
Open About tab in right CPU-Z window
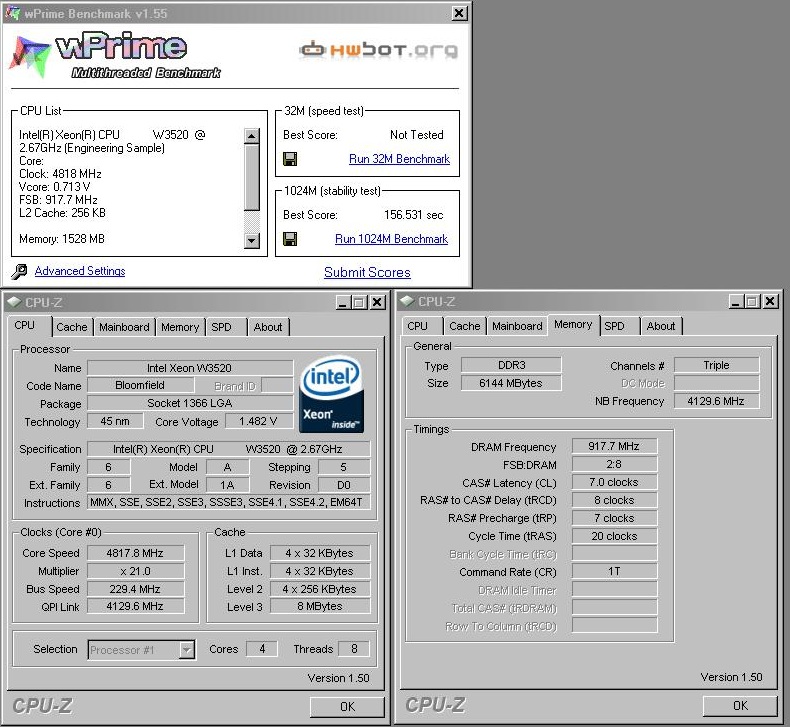[x=661, y=326]
